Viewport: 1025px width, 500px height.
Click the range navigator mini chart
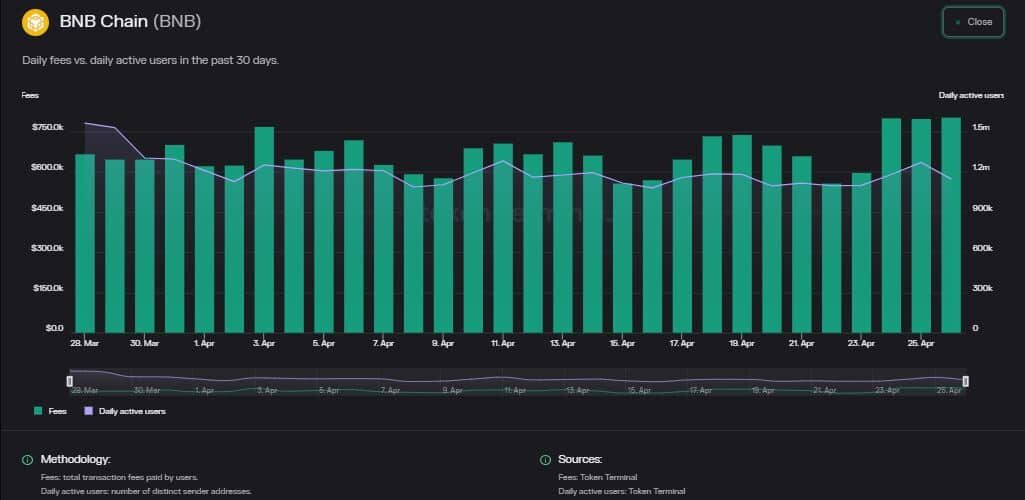pyautogui.click(x=518, y=382)
